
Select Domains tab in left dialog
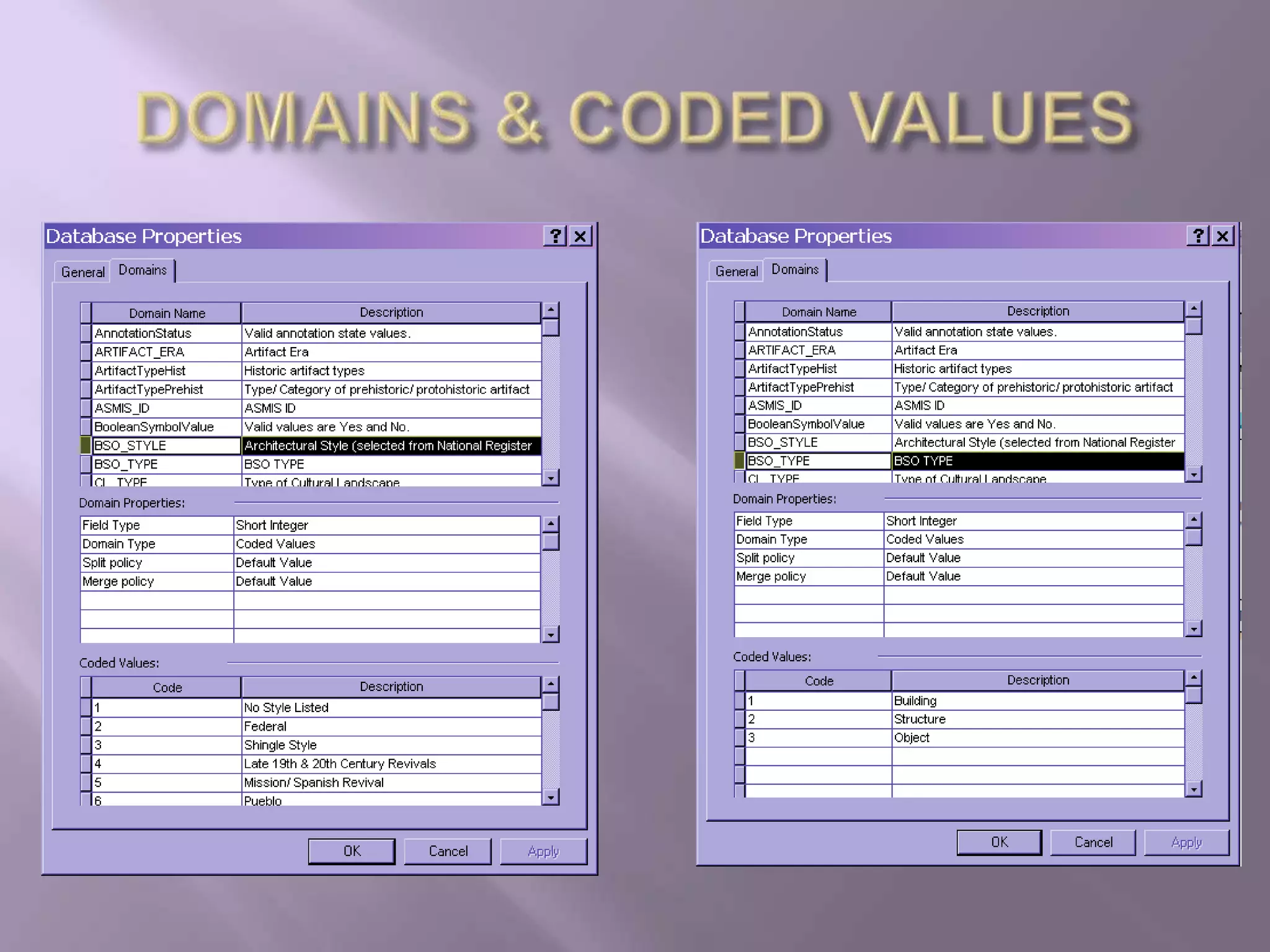pos(143,270)
